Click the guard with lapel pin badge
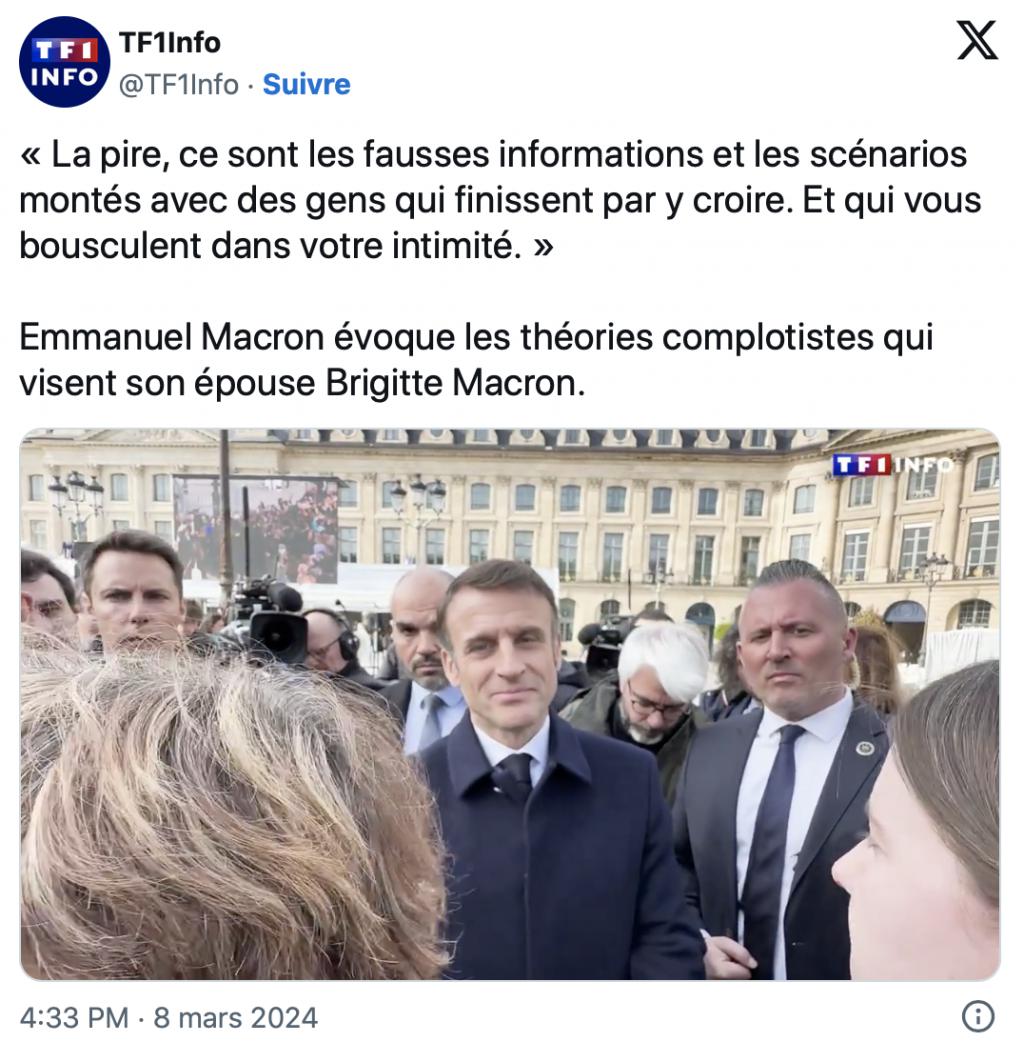Viewport: 1024px width, 1042px height. coord(784,771)
